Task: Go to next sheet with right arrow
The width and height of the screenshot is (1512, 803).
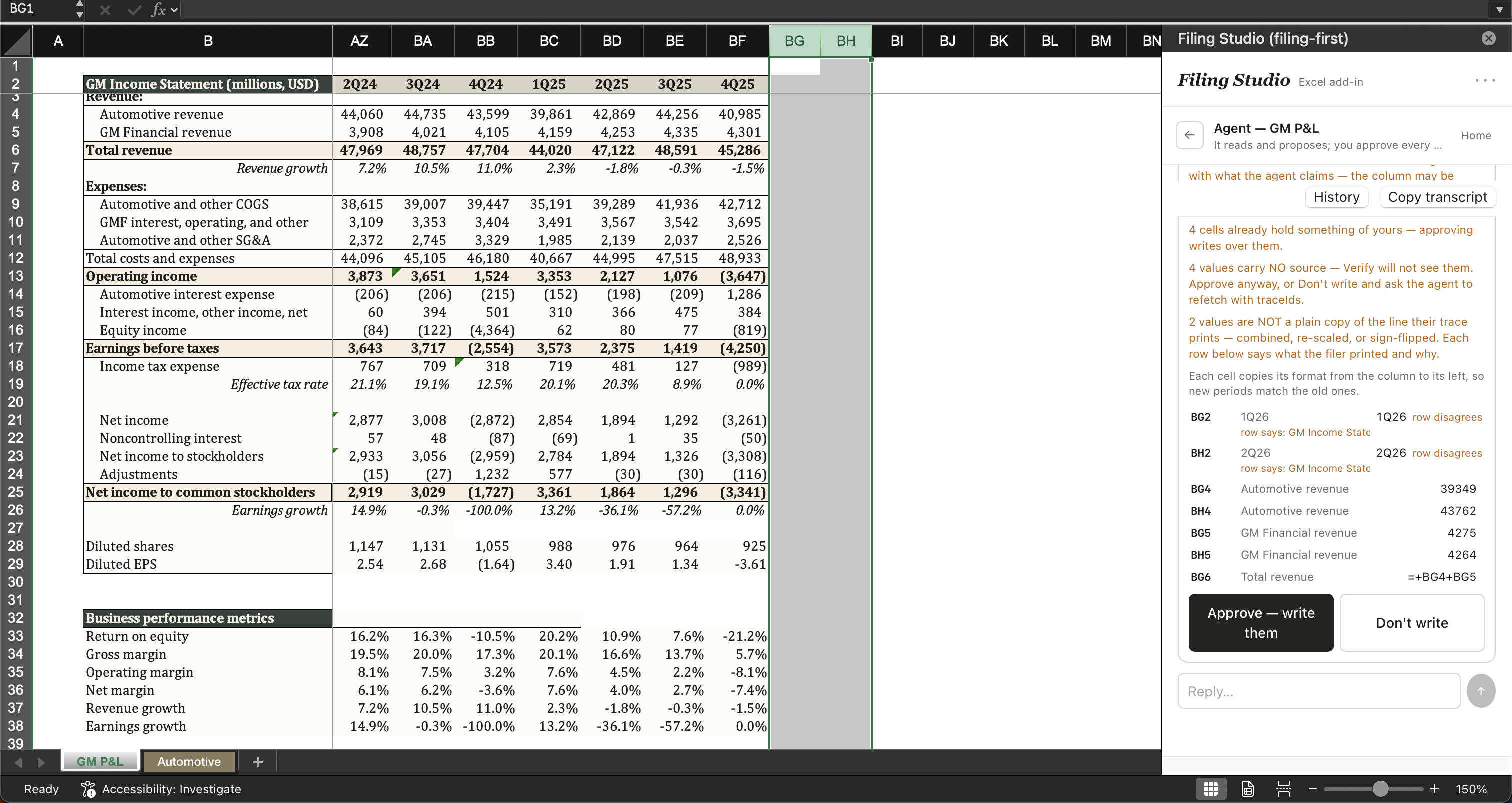Action: (x=41, y=762)
